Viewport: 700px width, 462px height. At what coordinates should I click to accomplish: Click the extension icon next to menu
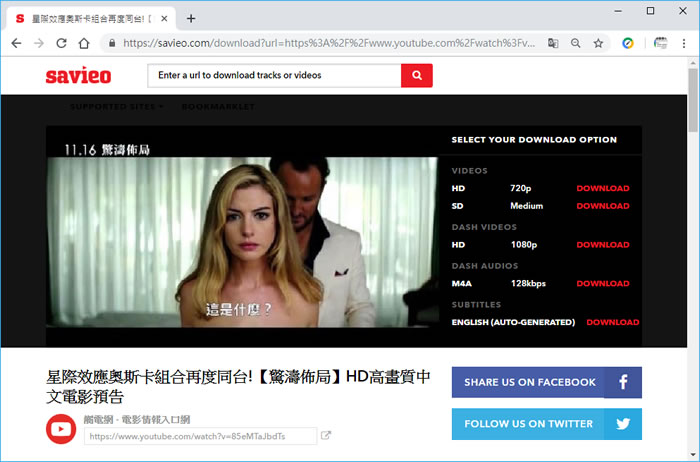[x=660, y=43]
